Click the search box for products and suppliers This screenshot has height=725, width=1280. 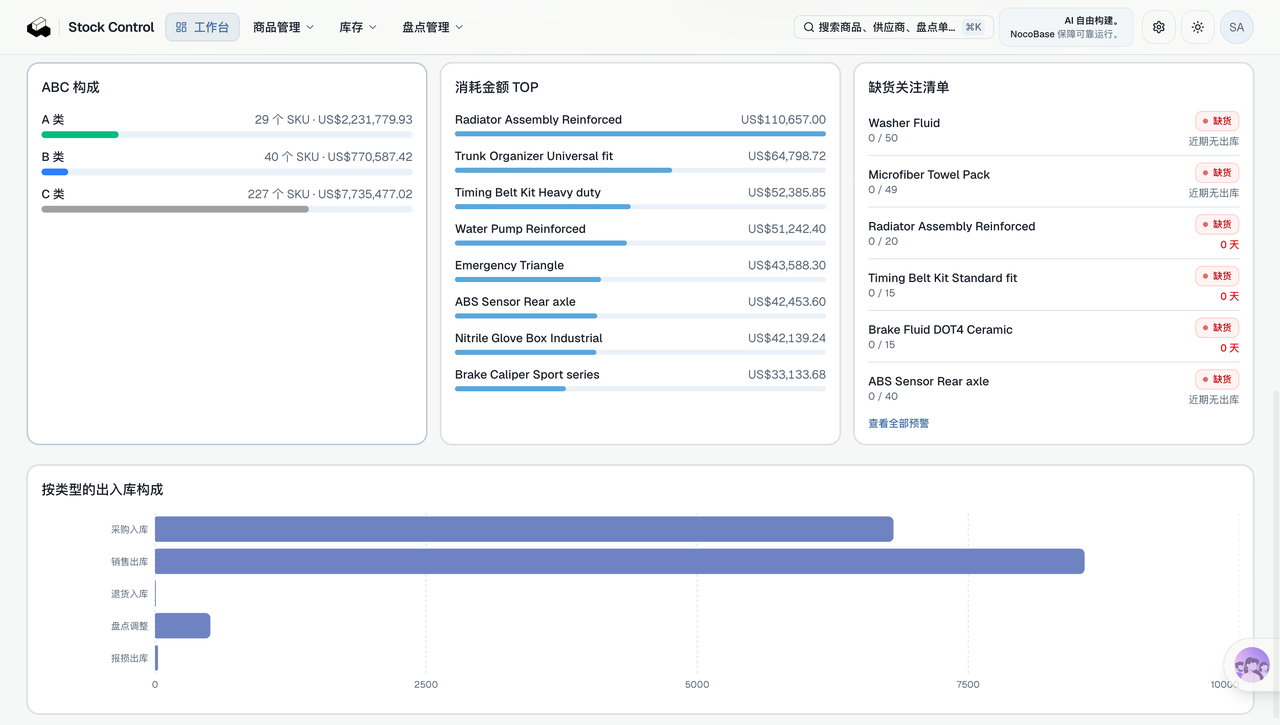click(893, 27)
